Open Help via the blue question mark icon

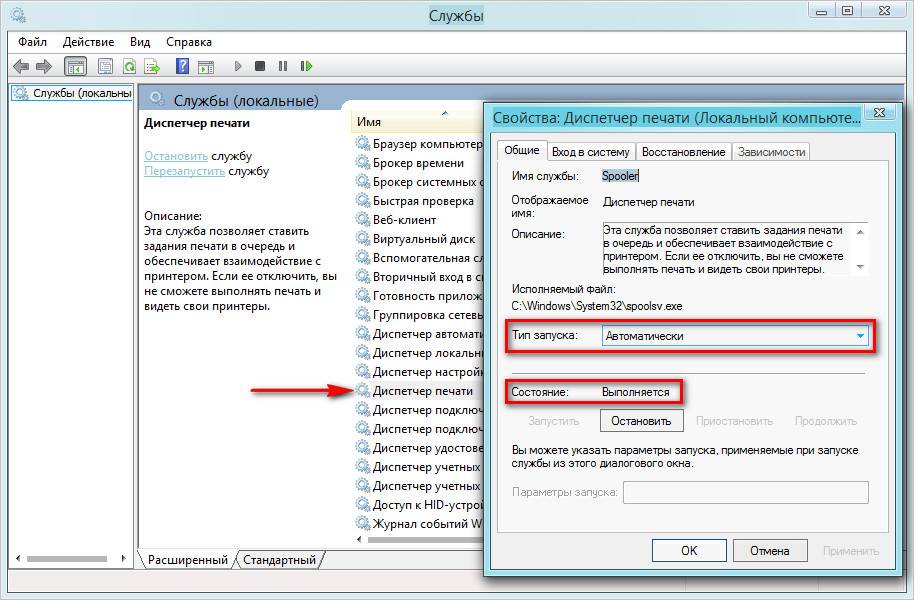pyautogui.click(x=182, y=67)
